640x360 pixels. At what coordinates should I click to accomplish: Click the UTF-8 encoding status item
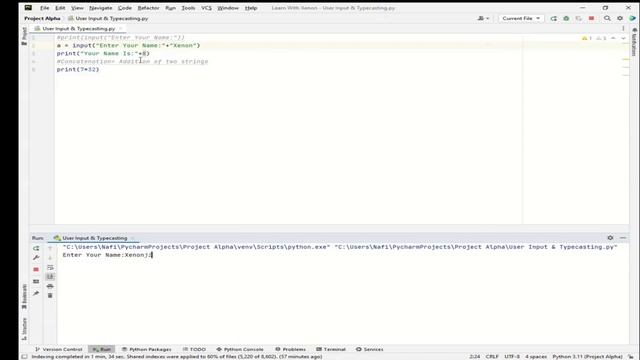tap(512, 356)
